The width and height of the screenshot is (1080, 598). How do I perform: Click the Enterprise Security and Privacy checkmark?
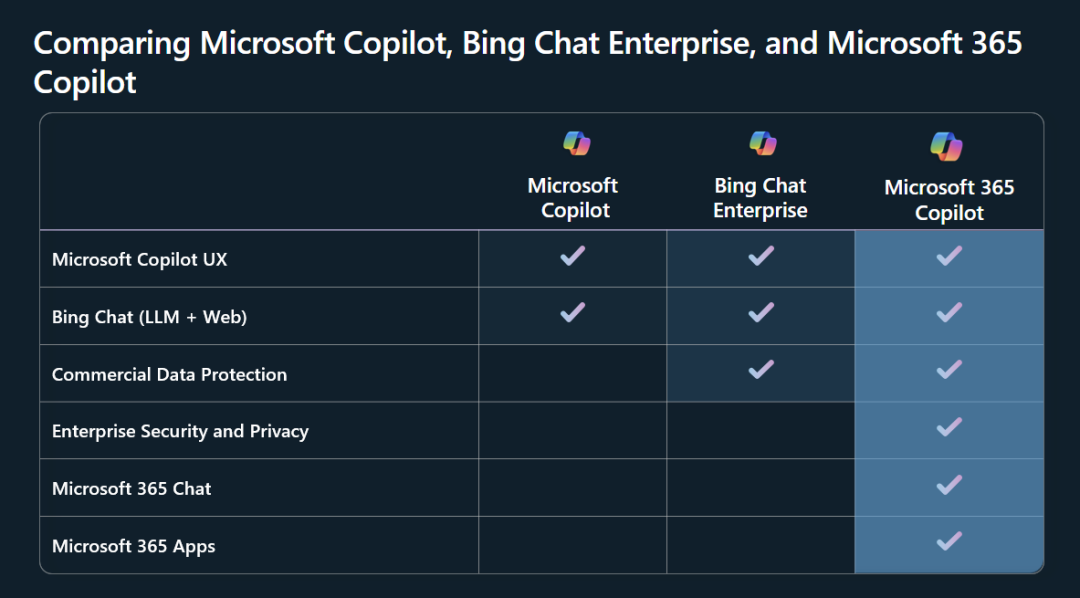949,426
